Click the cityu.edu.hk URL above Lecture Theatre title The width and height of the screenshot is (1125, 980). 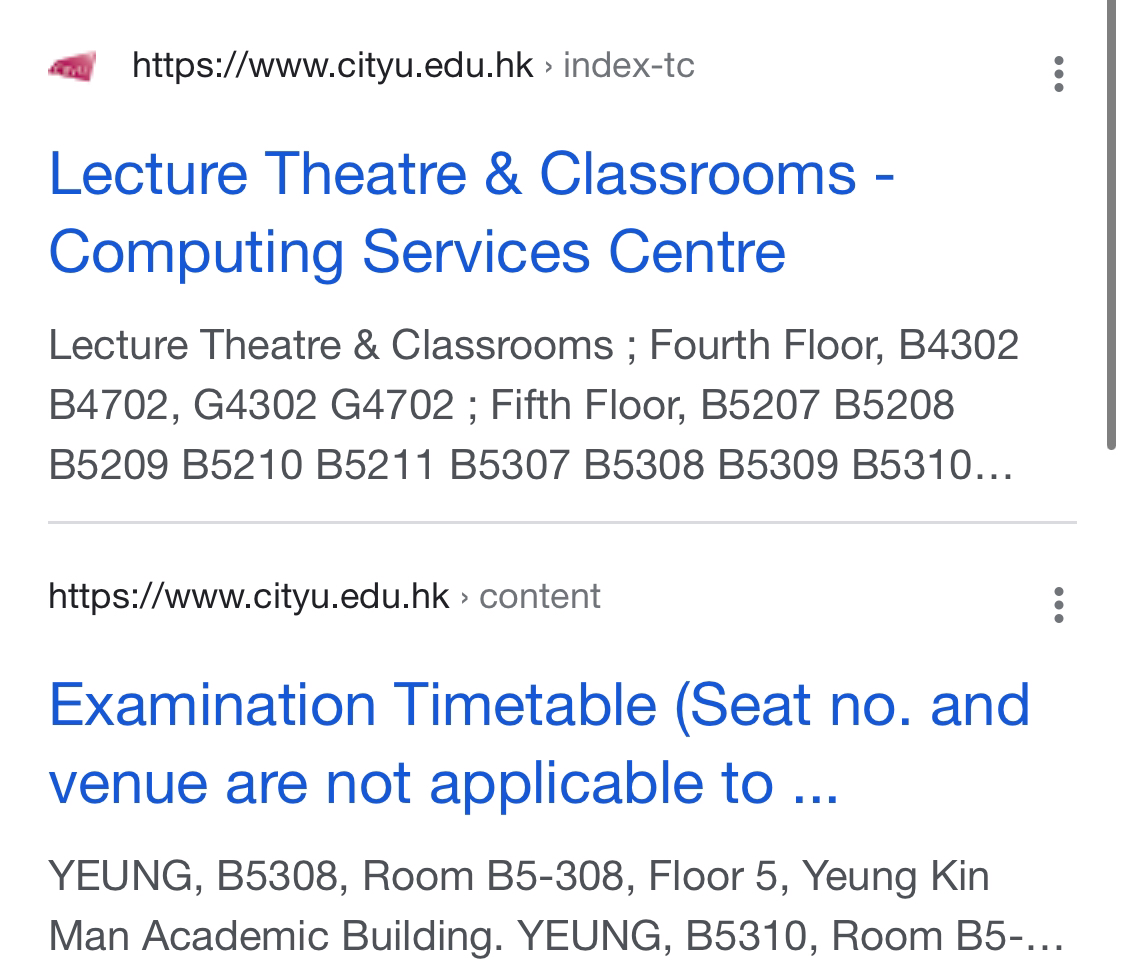click(x=333, y=65)
